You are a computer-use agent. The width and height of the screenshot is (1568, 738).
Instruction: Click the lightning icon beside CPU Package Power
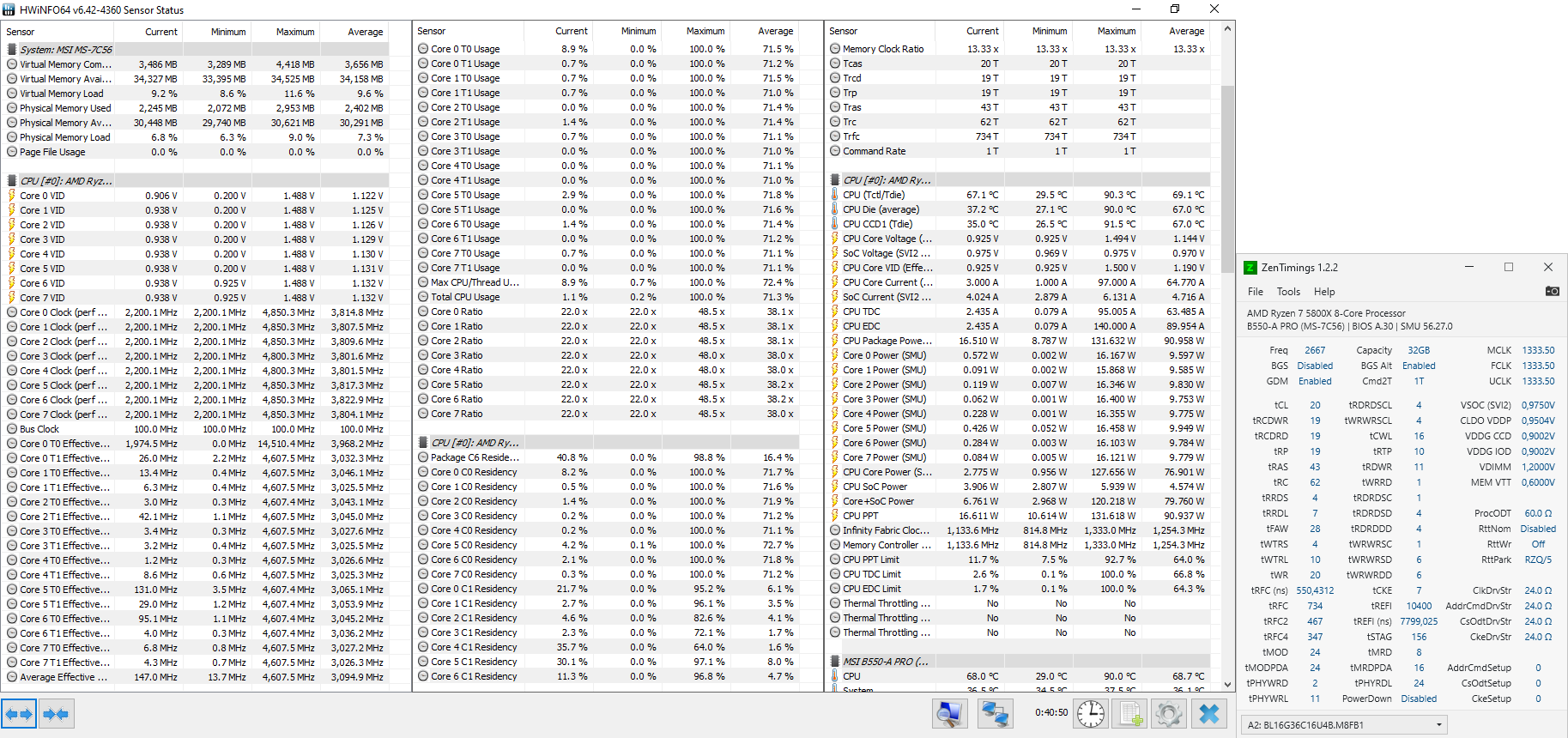point(835,341)
